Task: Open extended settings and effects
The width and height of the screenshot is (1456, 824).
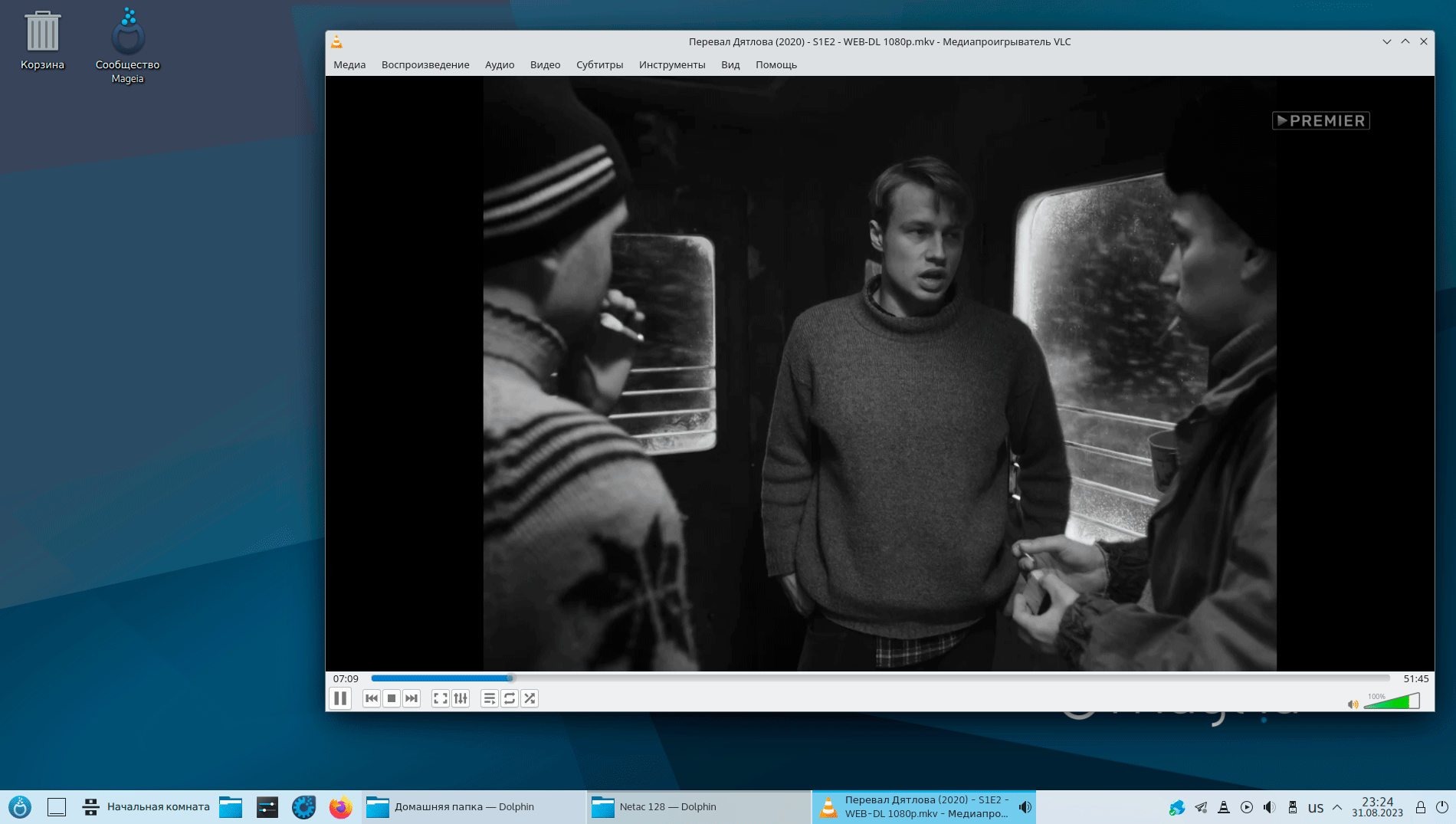Action: 461,698
